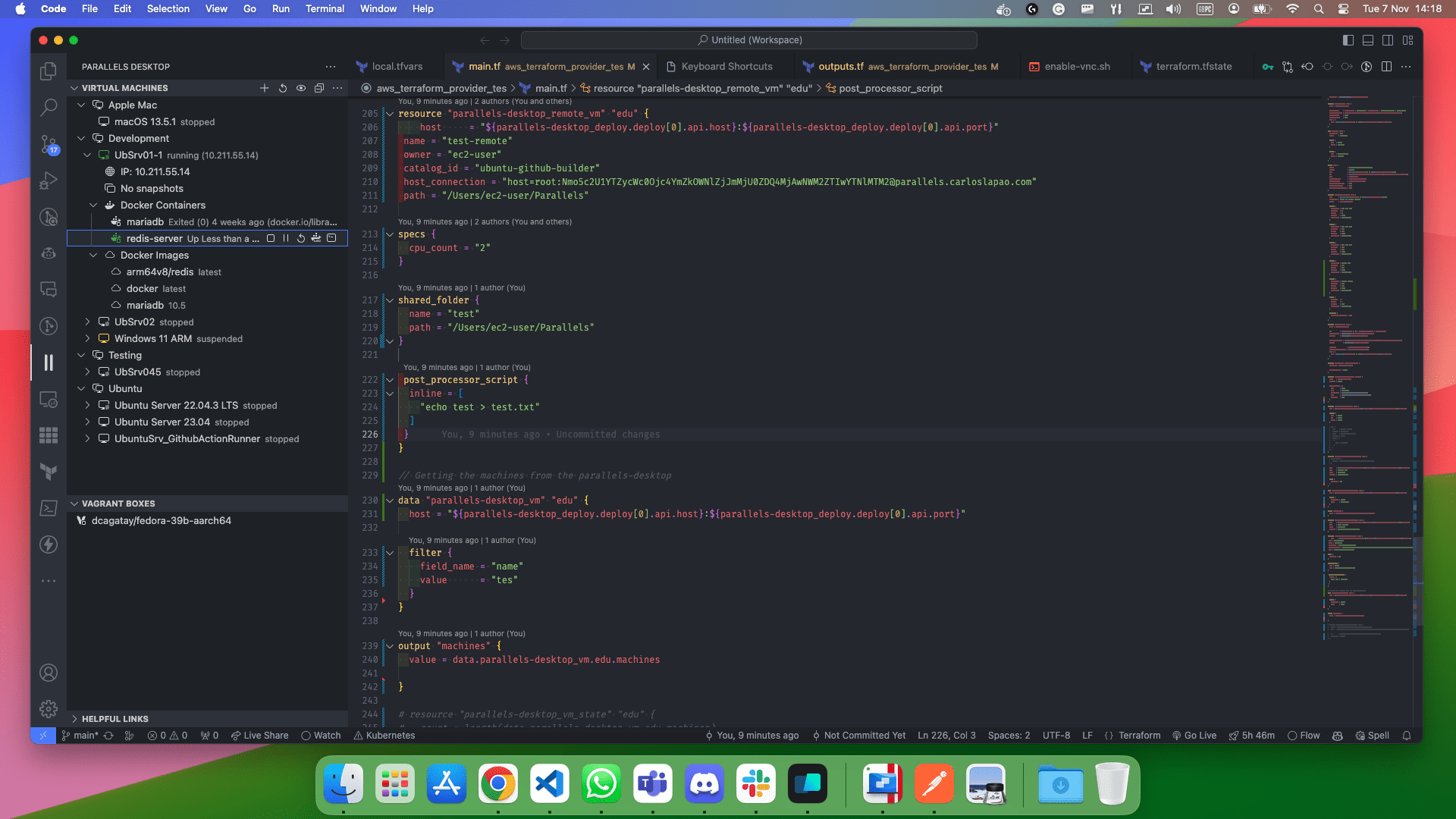
Task: Start Go Live from the status bar
Action: [1194, 735]
